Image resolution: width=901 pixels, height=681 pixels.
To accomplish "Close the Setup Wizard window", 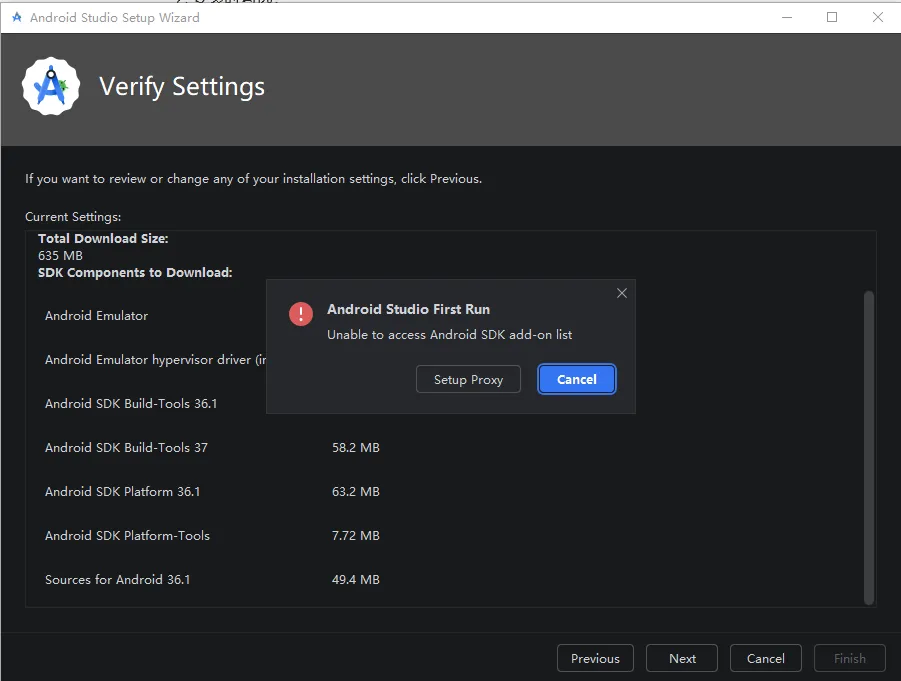I will click(x=877, y=17).
